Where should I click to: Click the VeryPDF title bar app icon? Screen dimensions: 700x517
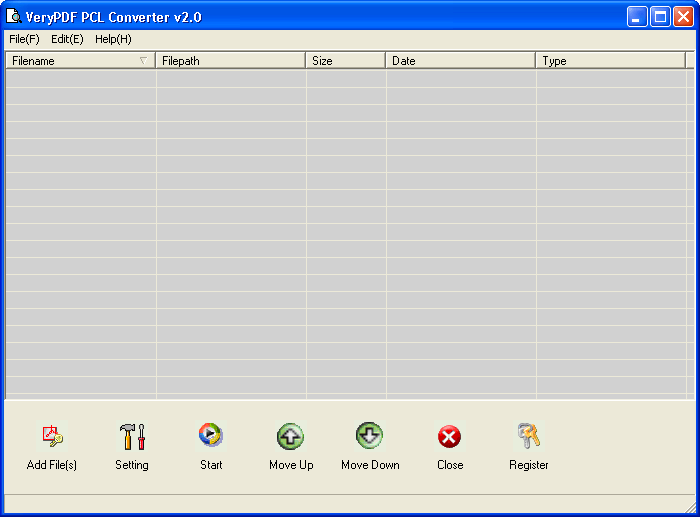[x=14, y=16]
